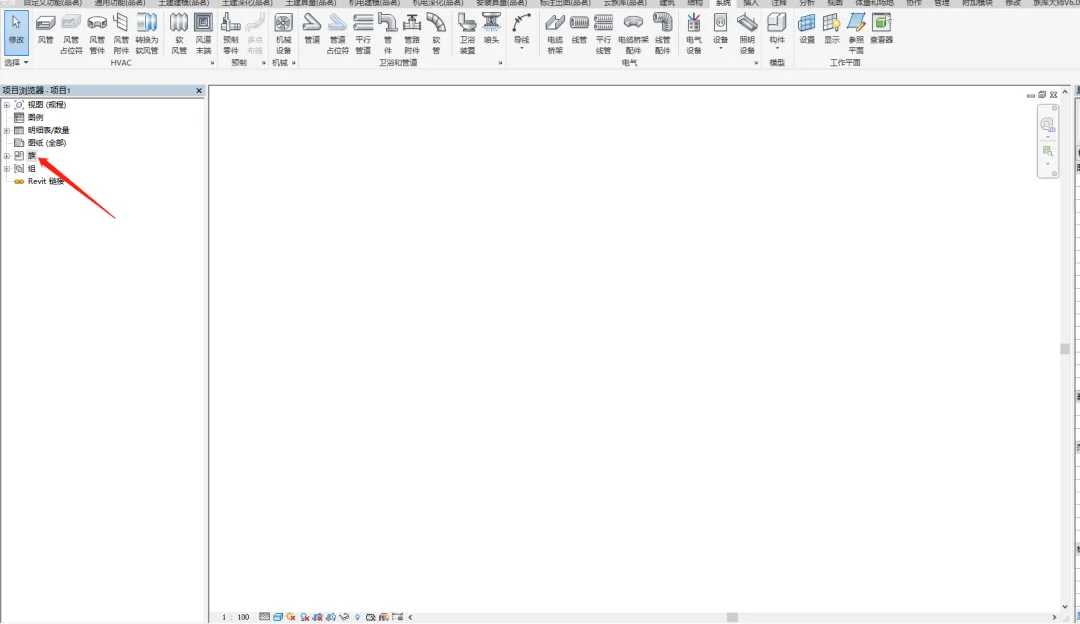Image resolution: width=1080 pixels, height=624 pixels.
Task: Toggle show crop region icon in view bar
Action: click(x=331, y=617)
